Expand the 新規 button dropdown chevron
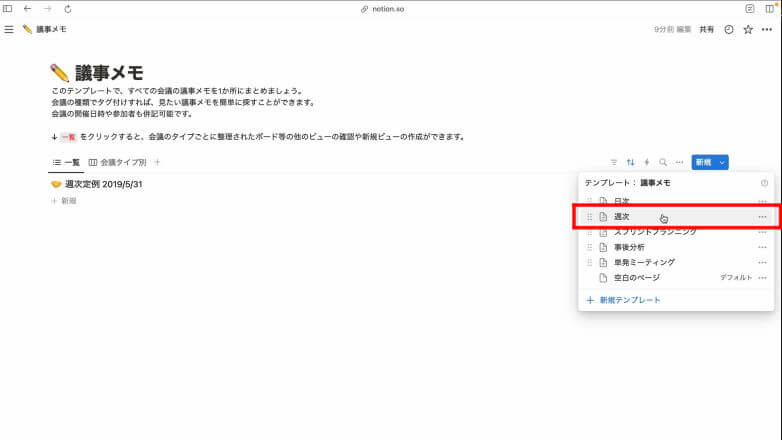 click(x=722, y=162)
